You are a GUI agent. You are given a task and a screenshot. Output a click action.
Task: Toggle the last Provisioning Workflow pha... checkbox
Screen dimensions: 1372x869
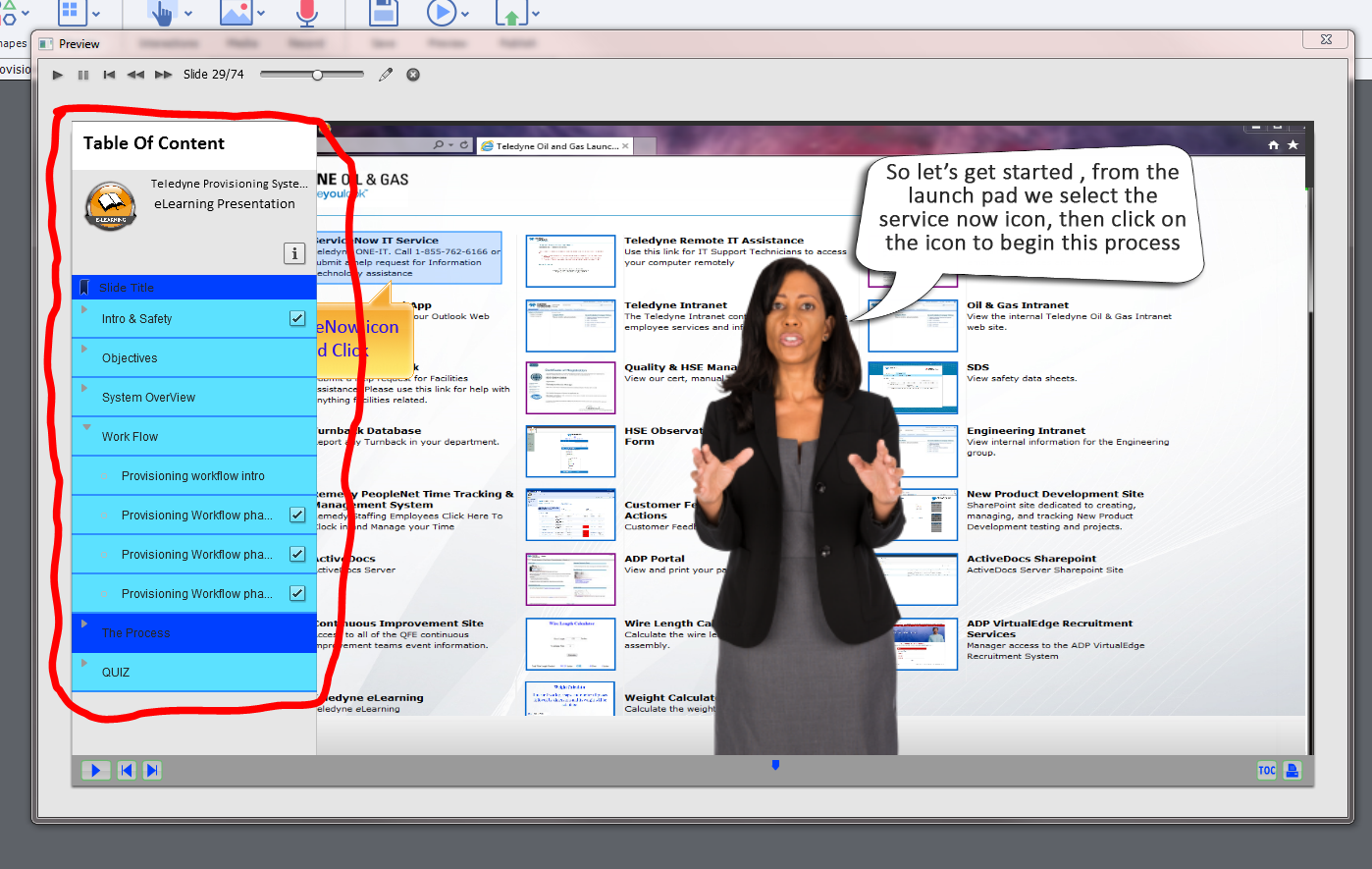coord(297,593)
